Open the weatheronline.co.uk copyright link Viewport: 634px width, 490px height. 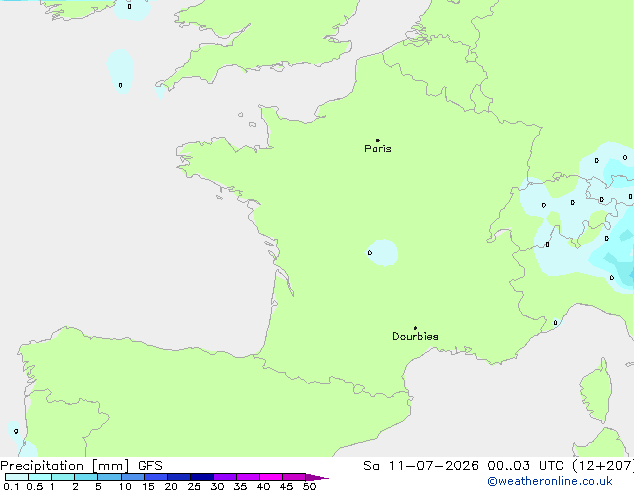coord(550,481)
